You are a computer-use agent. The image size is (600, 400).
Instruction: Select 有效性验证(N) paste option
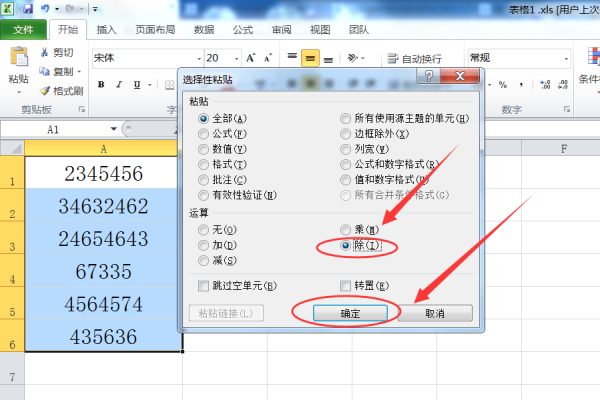click(x=237, y=195)
